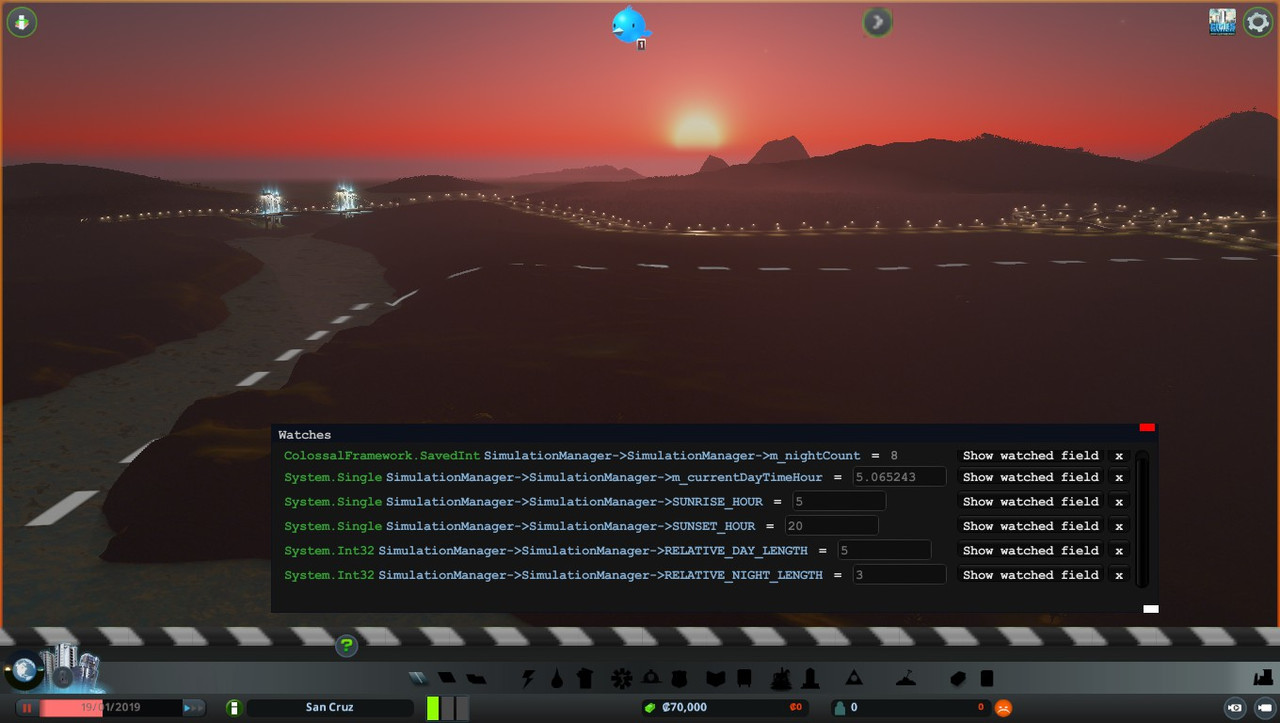Click the green download button top-left
This screenshot has width=1280, height=723.
(x=22, y=22)
